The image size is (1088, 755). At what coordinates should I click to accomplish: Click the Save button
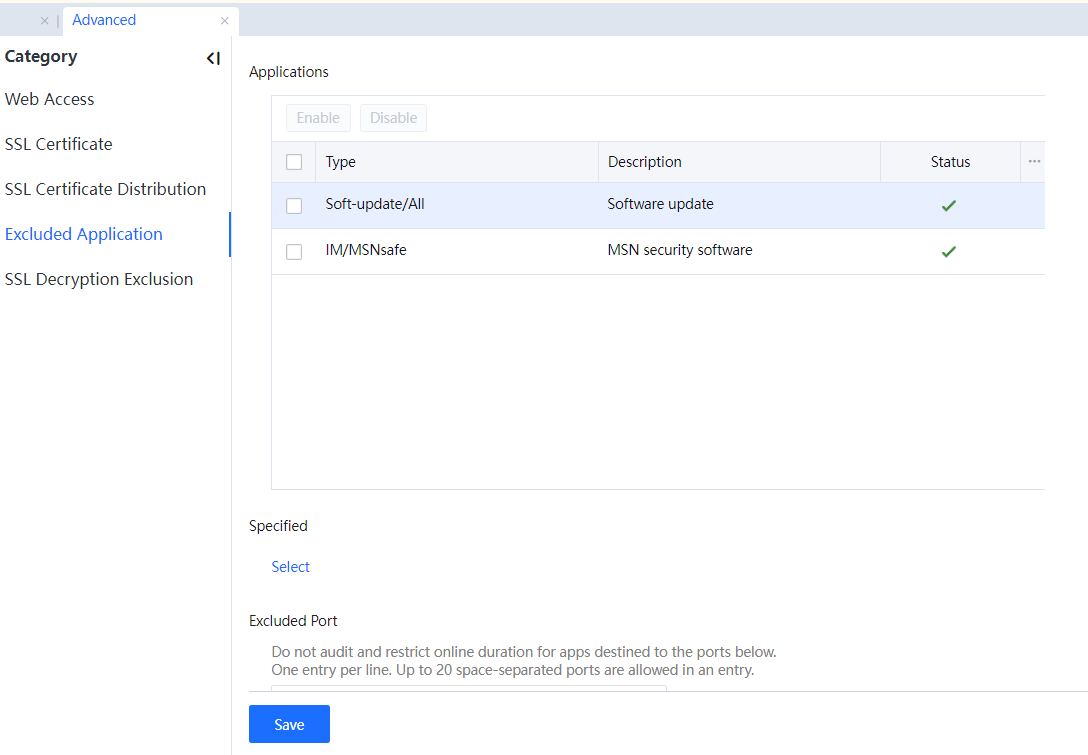[x=289, y=724]
